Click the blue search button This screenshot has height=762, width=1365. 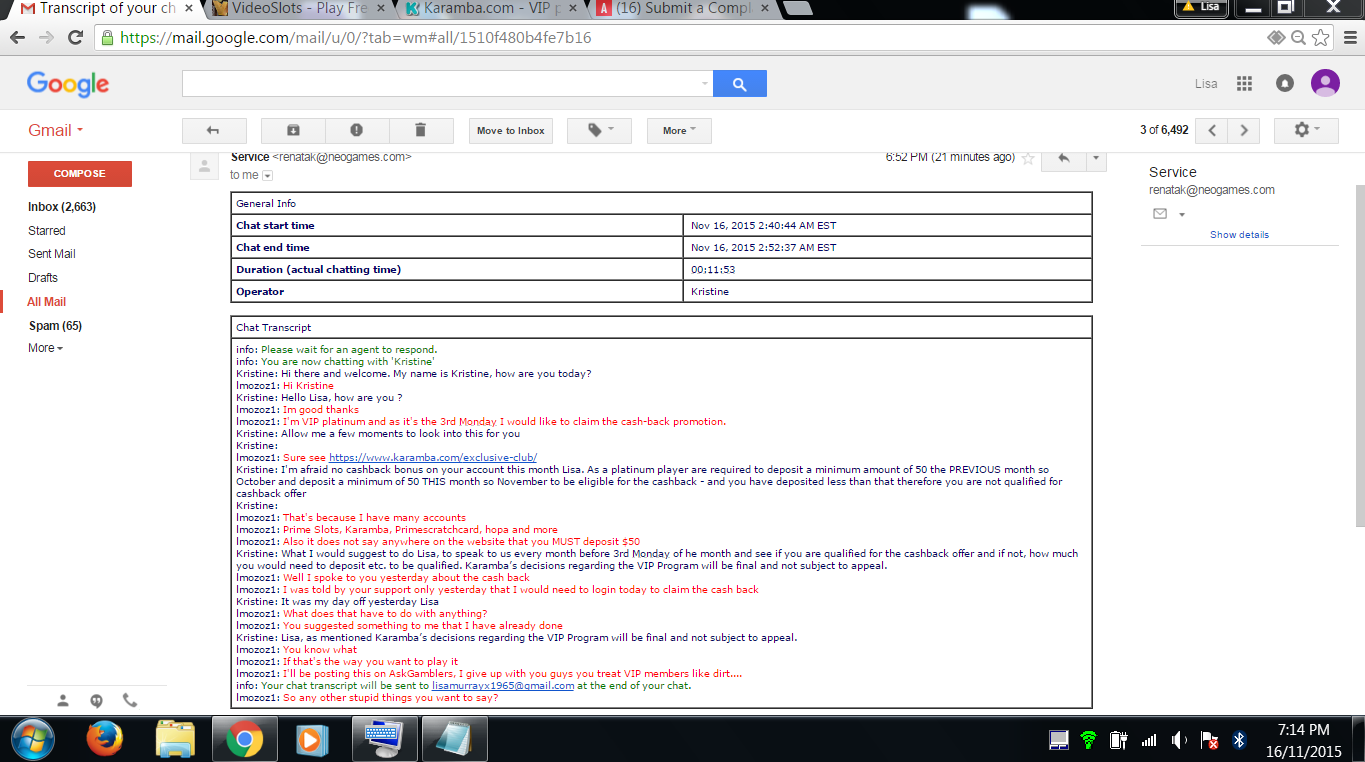tap(740, 84)
